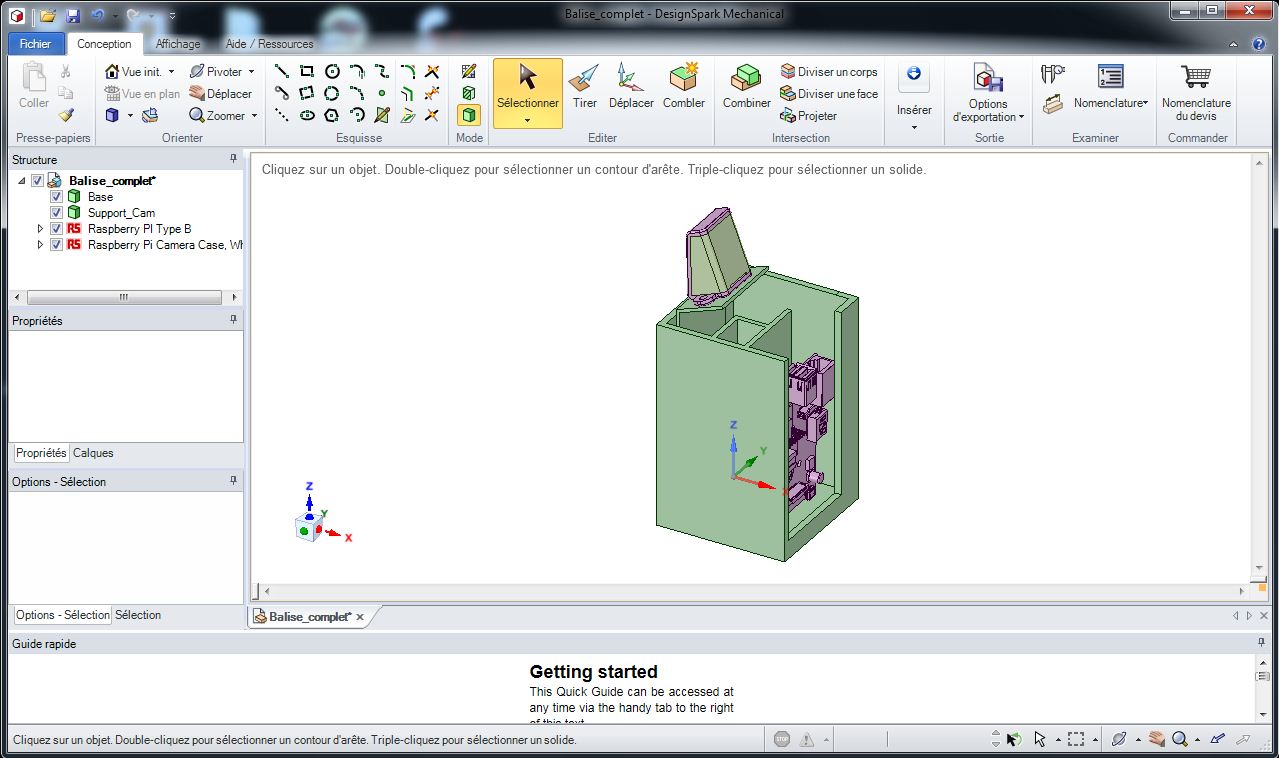Switch to 3D mode icon
The image size is (1279, 758).
[x=469, y=115]
